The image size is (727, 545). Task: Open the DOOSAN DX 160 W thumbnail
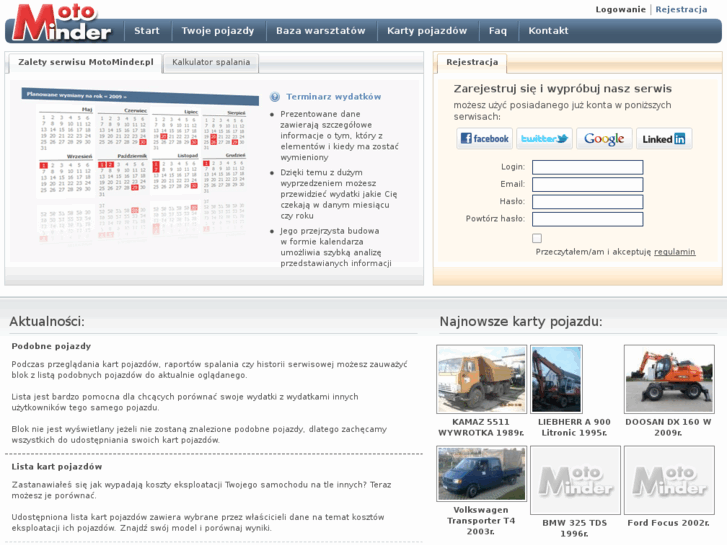669,379
